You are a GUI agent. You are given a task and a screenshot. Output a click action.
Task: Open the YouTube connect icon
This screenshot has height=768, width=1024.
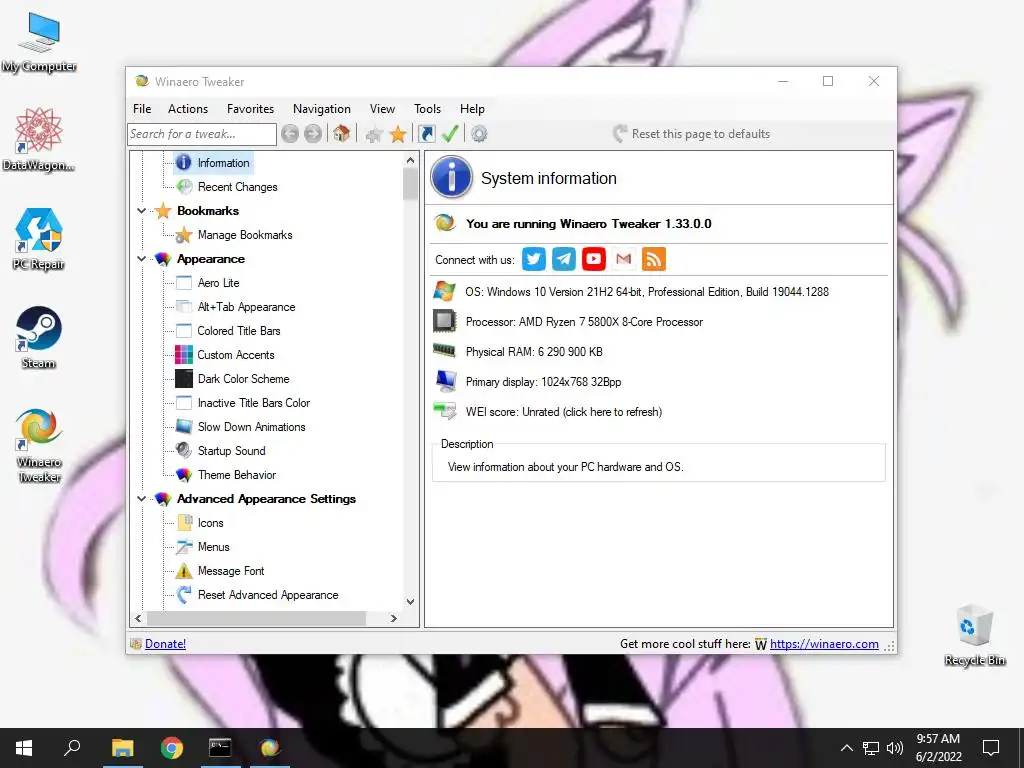[594, 259]
